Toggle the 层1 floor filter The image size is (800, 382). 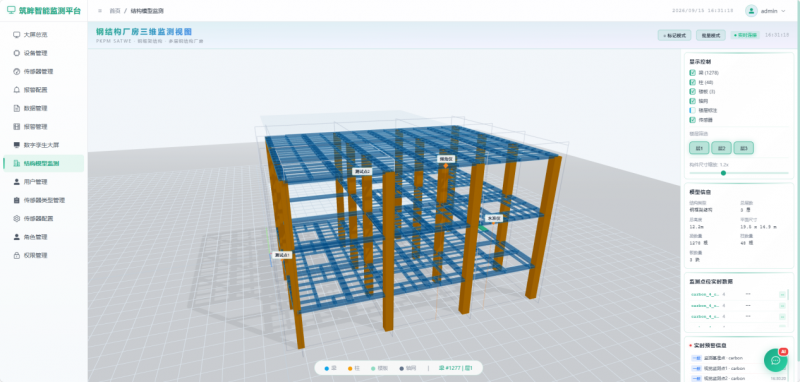699,148
